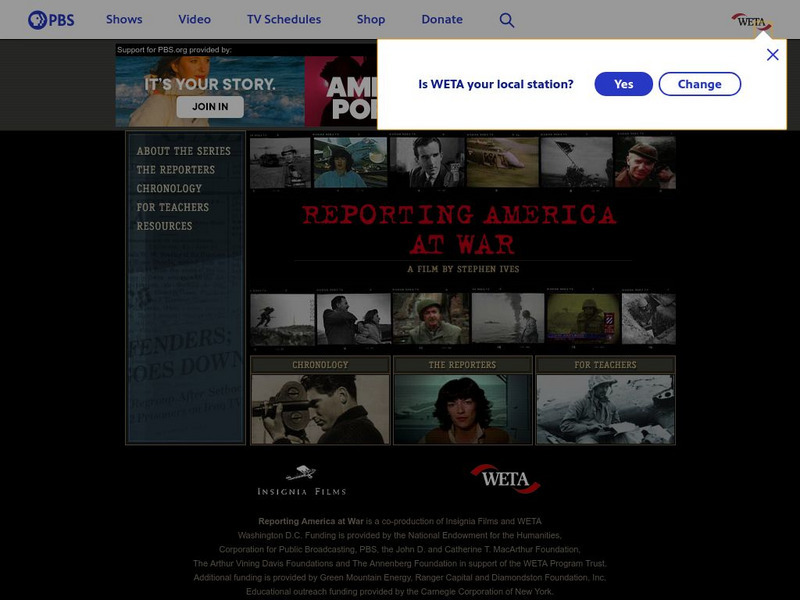The image size is (800, 600).
Task: Click Change to pick another station
Action: 699,84
